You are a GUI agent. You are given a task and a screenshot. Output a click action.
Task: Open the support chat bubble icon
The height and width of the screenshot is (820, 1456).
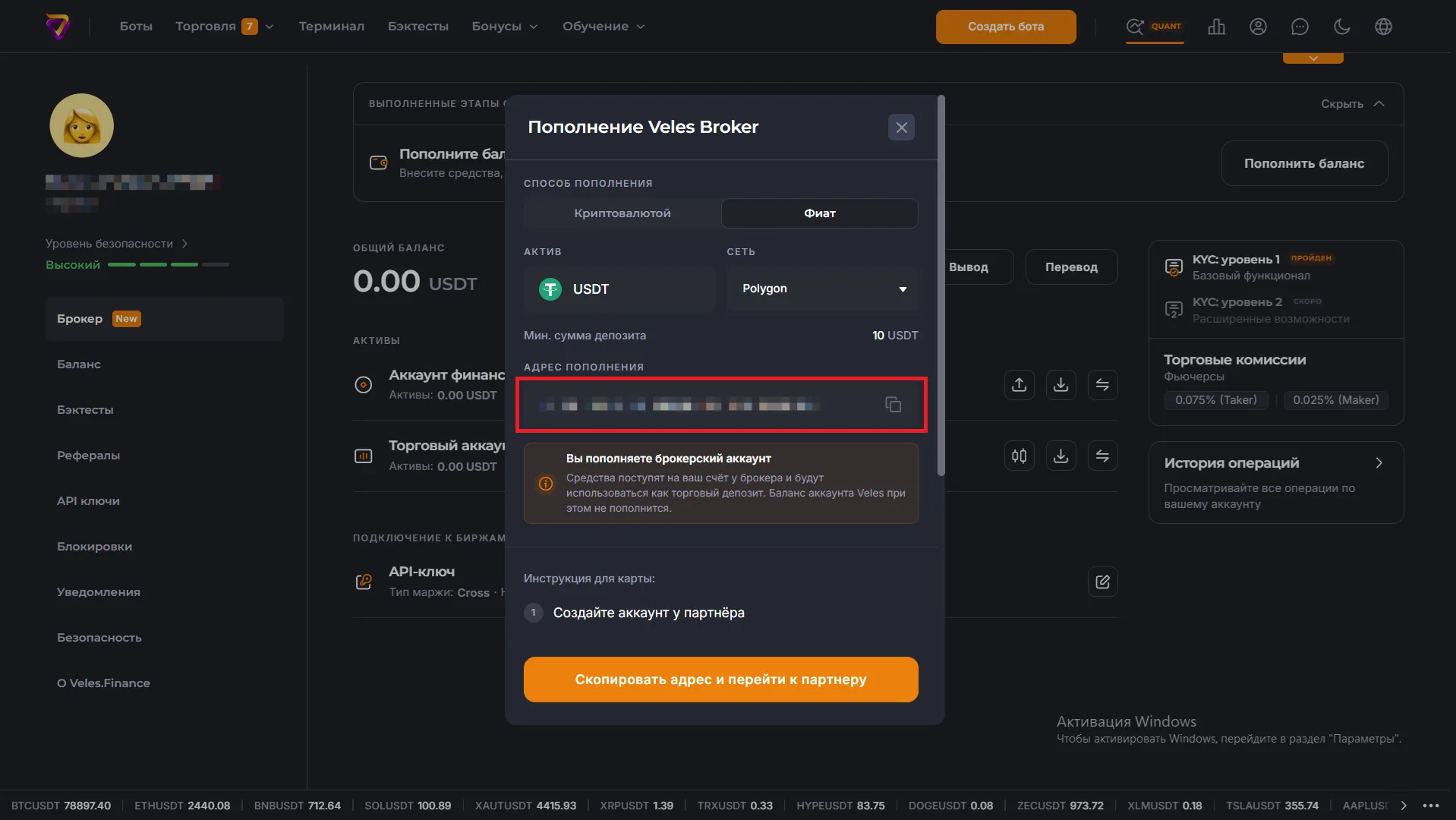(x=1300, y=27)
